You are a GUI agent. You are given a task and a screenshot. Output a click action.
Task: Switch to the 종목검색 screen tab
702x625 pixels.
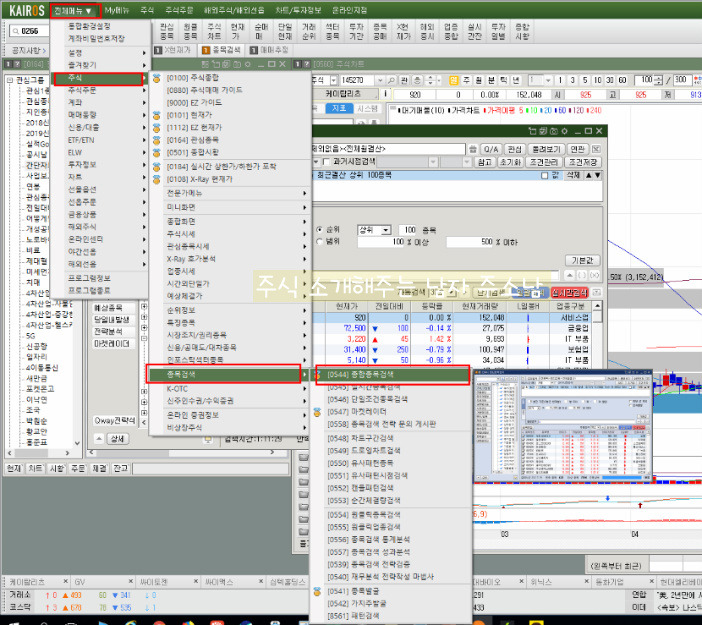pyautogui.click(x=222, y=50)
